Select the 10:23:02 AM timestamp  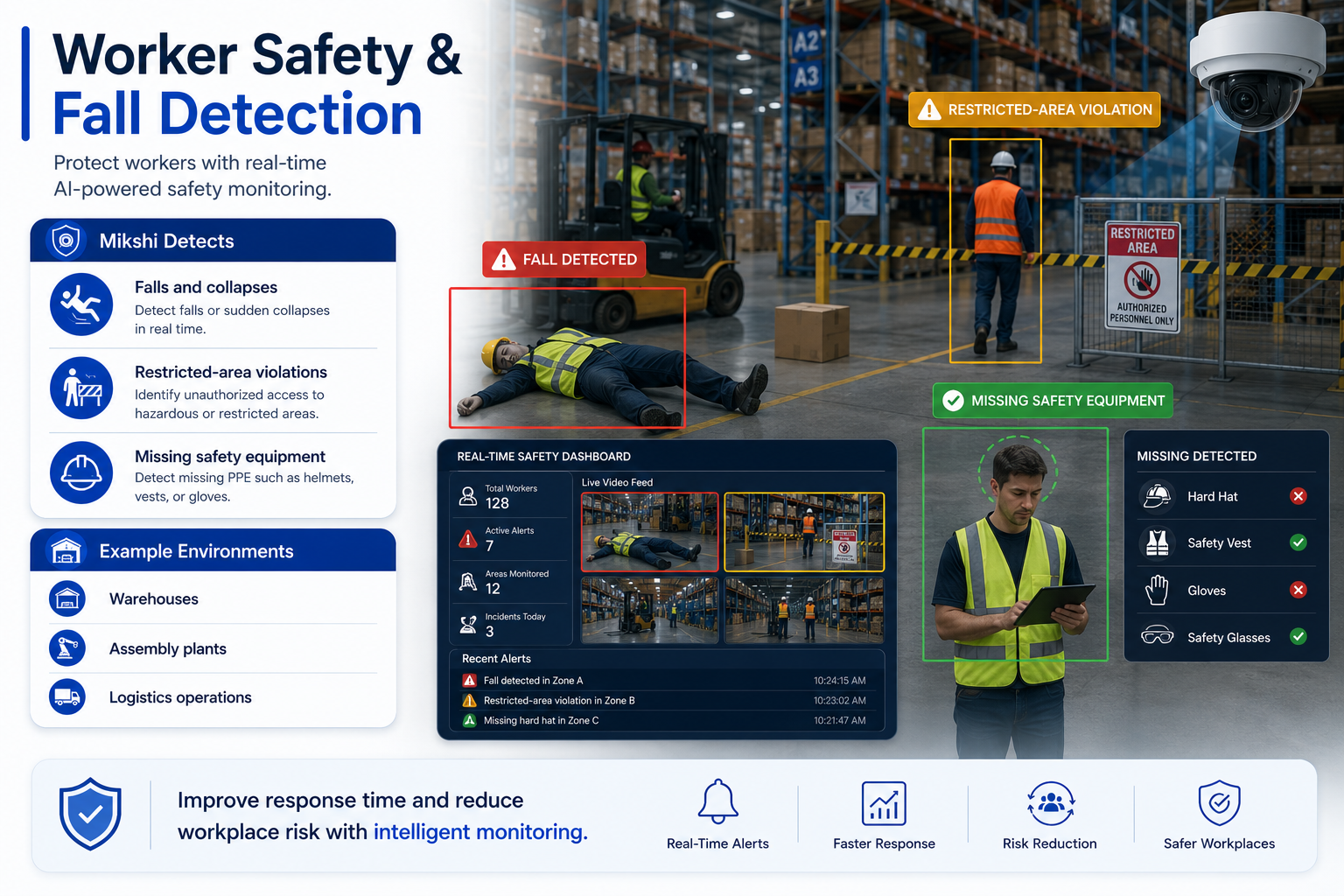(840, 701)
